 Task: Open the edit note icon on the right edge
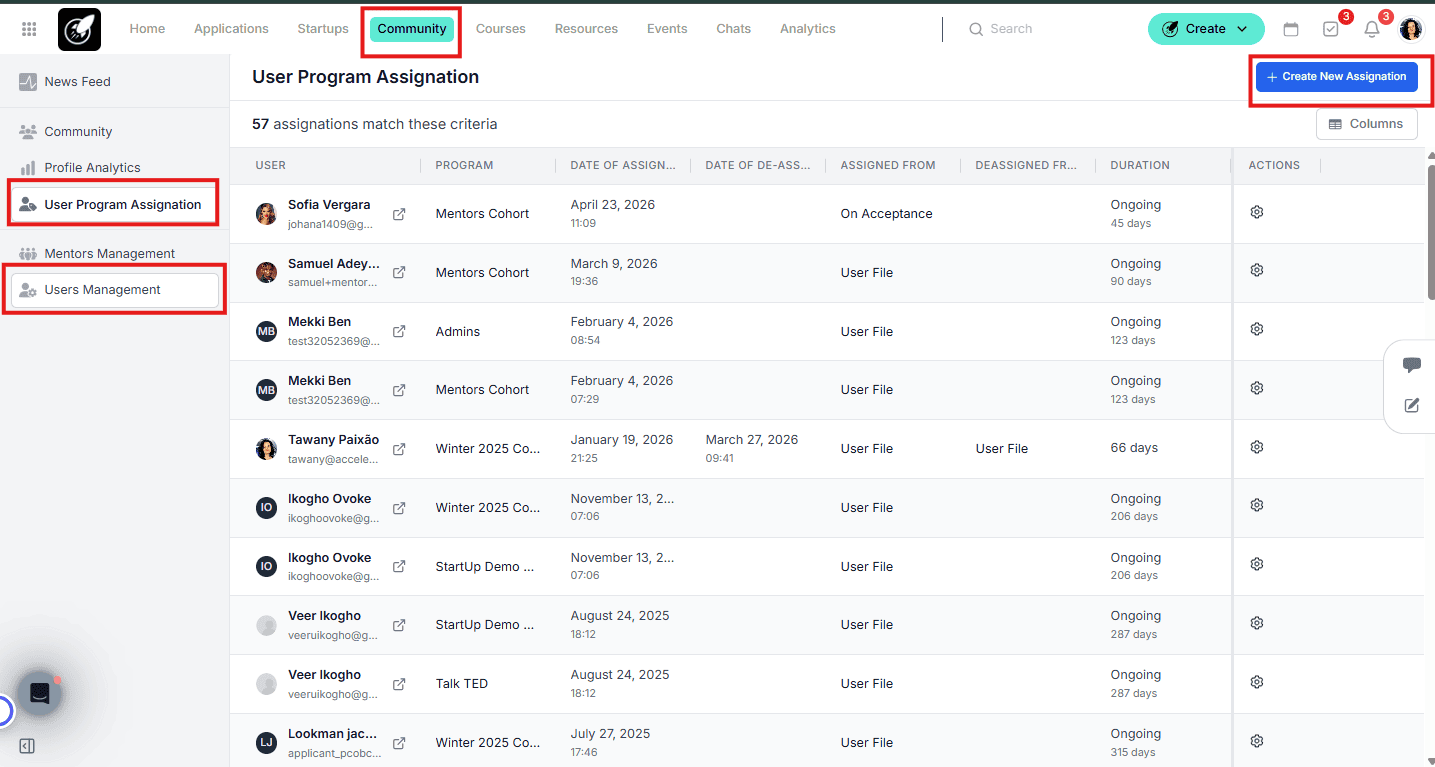[1412, 405]
